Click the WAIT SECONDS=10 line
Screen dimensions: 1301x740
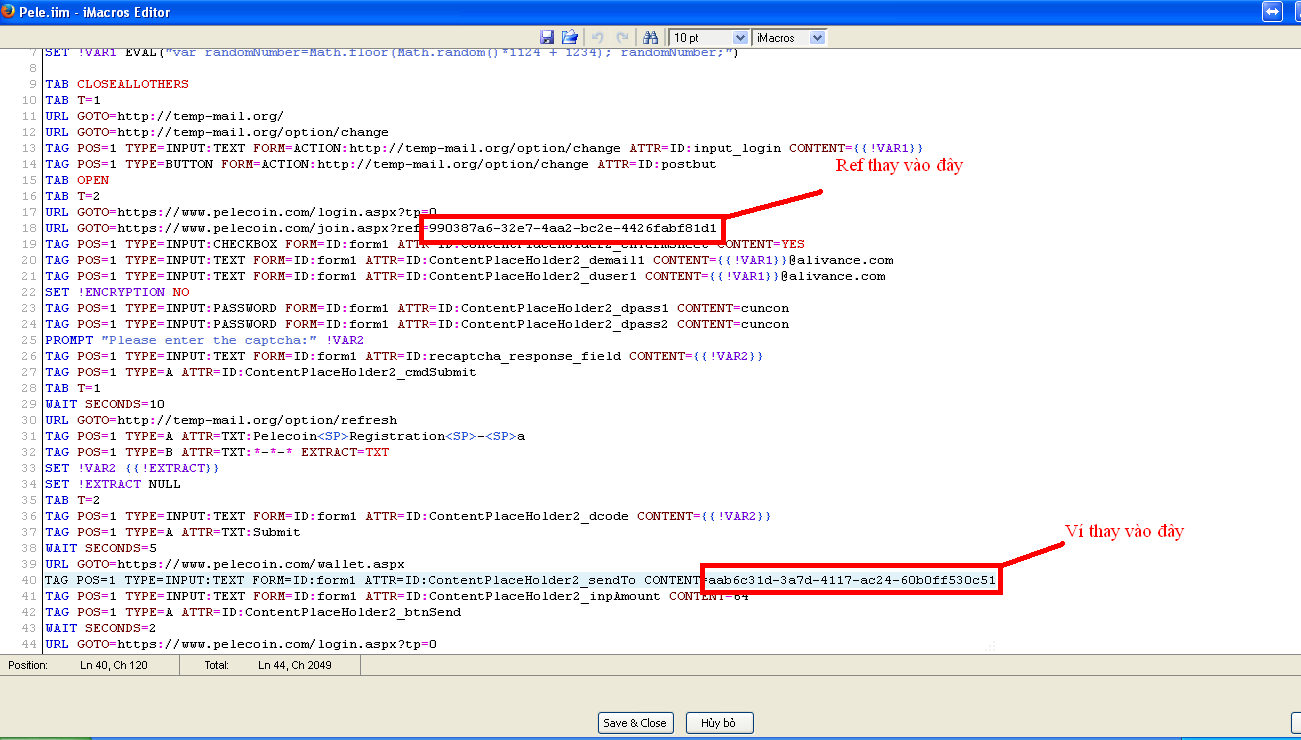pyautogui.click(x=105, y=404)
